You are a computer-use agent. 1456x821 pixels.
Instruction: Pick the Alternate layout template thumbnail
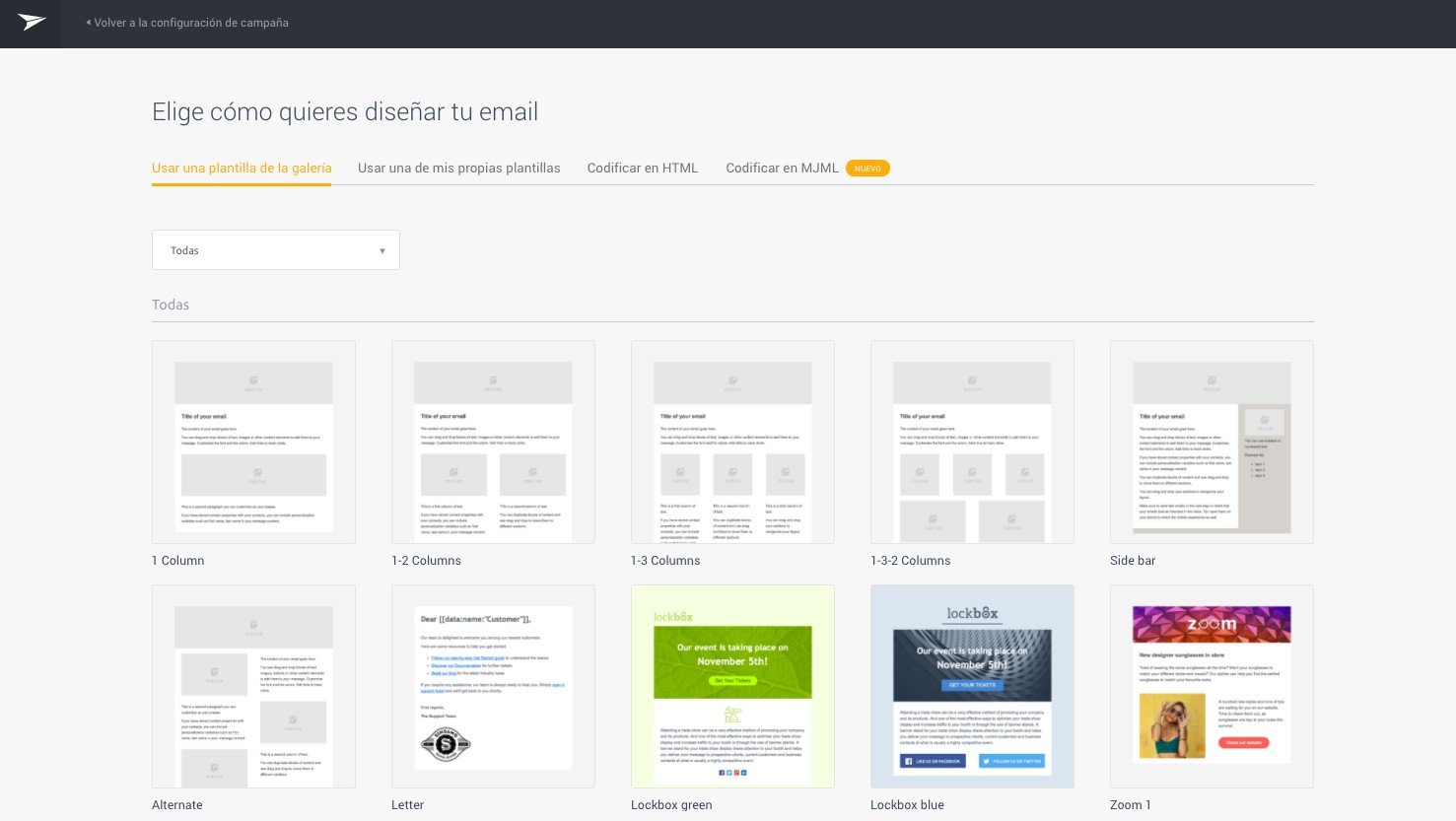coord(253,686)
